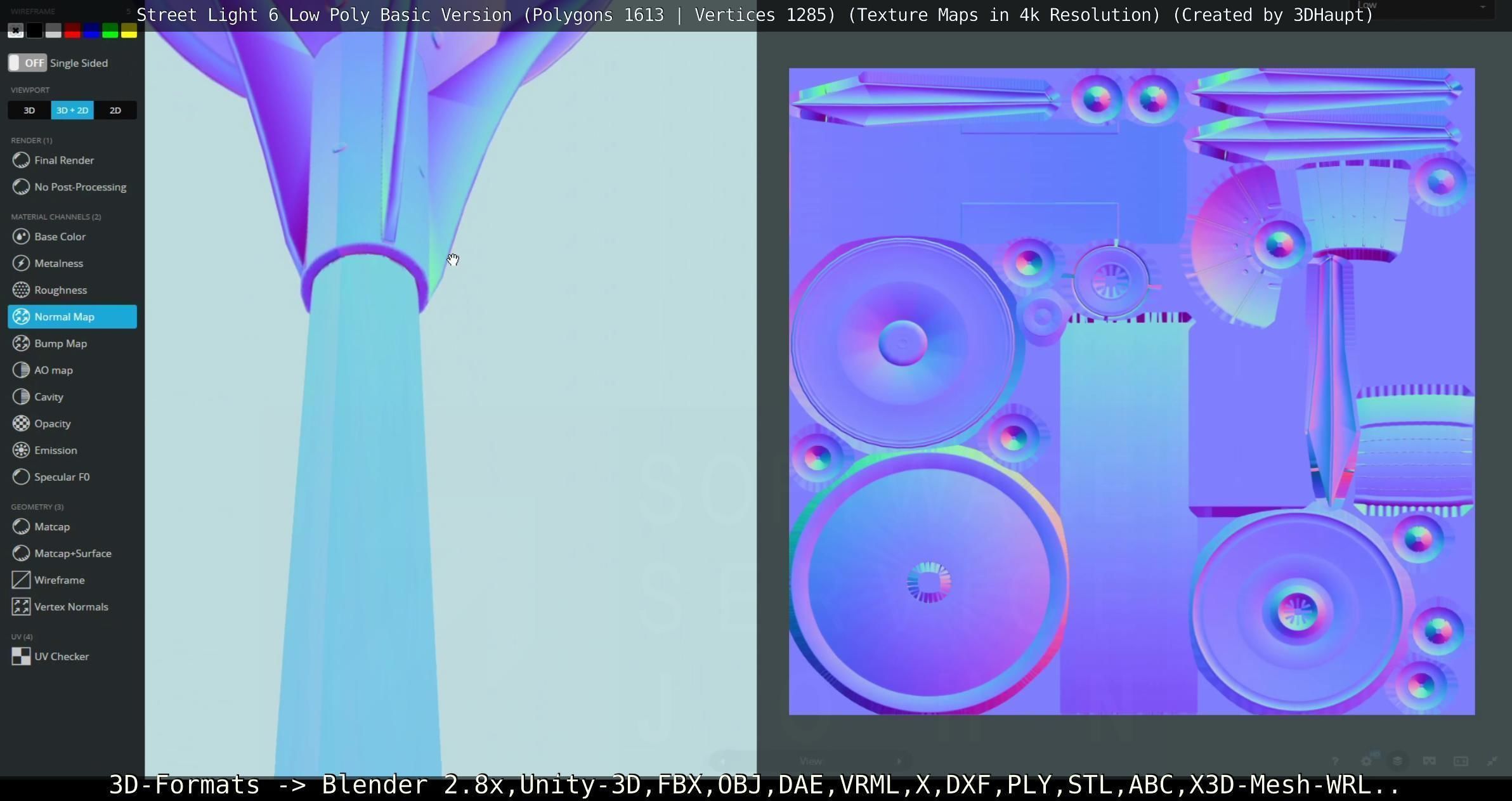Switch to the Base Color channel
1512x801 pixels.
60,237
